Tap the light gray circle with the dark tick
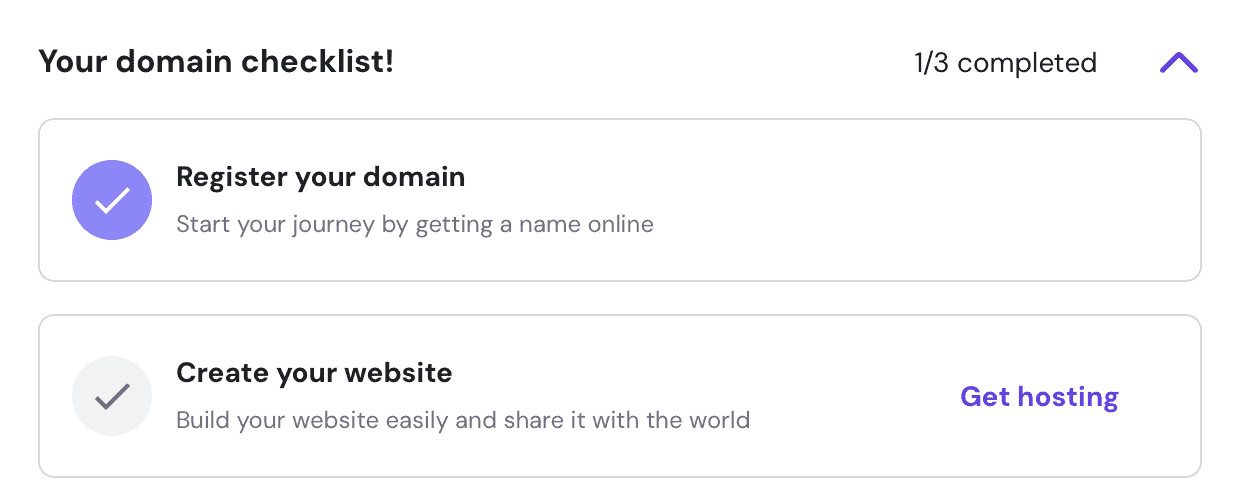Viewport: 1244px width, 502px height. pyautogui.click(x=112, y=396)
